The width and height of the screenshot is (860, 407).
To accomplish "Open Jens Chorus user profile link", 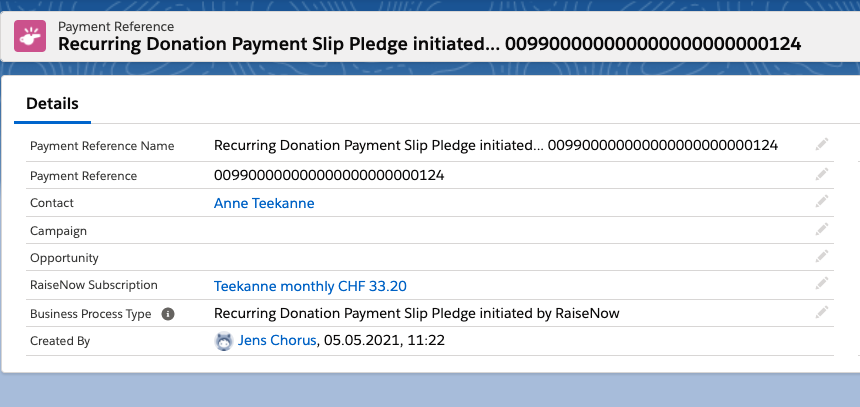I will pyautogui.click(x=277, y=341).
